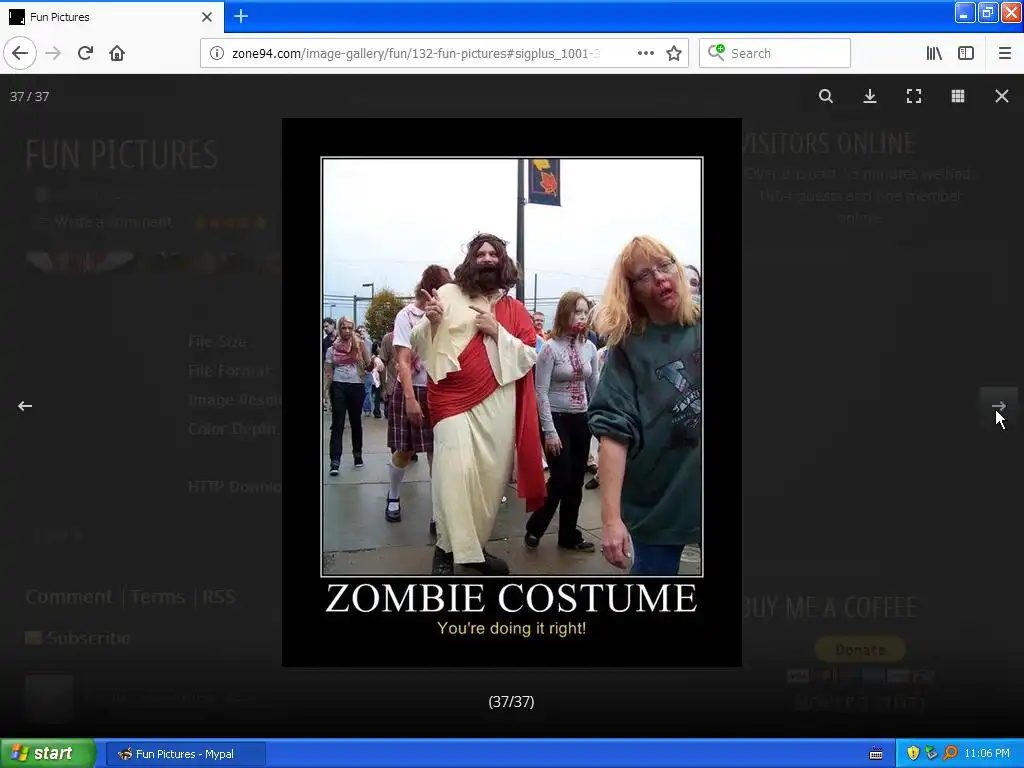Open the Library sidebar icon
1024x768 pixels.
pyautogui.click(x=934, y=53)
